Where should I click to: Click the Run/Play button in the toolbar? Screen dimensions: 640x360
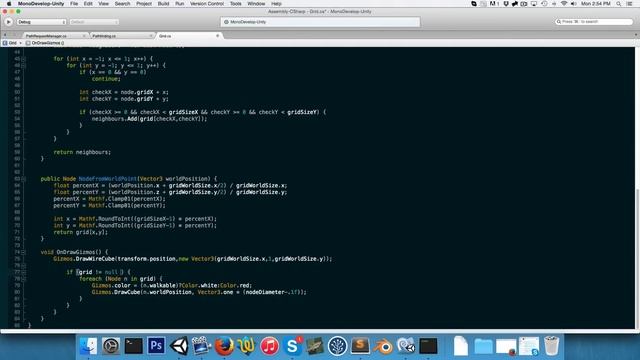(x=9, y=22)
